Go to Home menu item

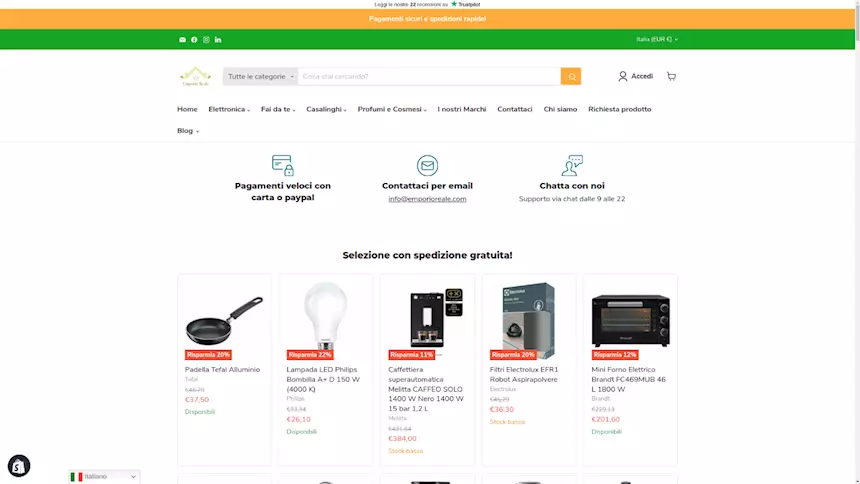coord(187,109)
